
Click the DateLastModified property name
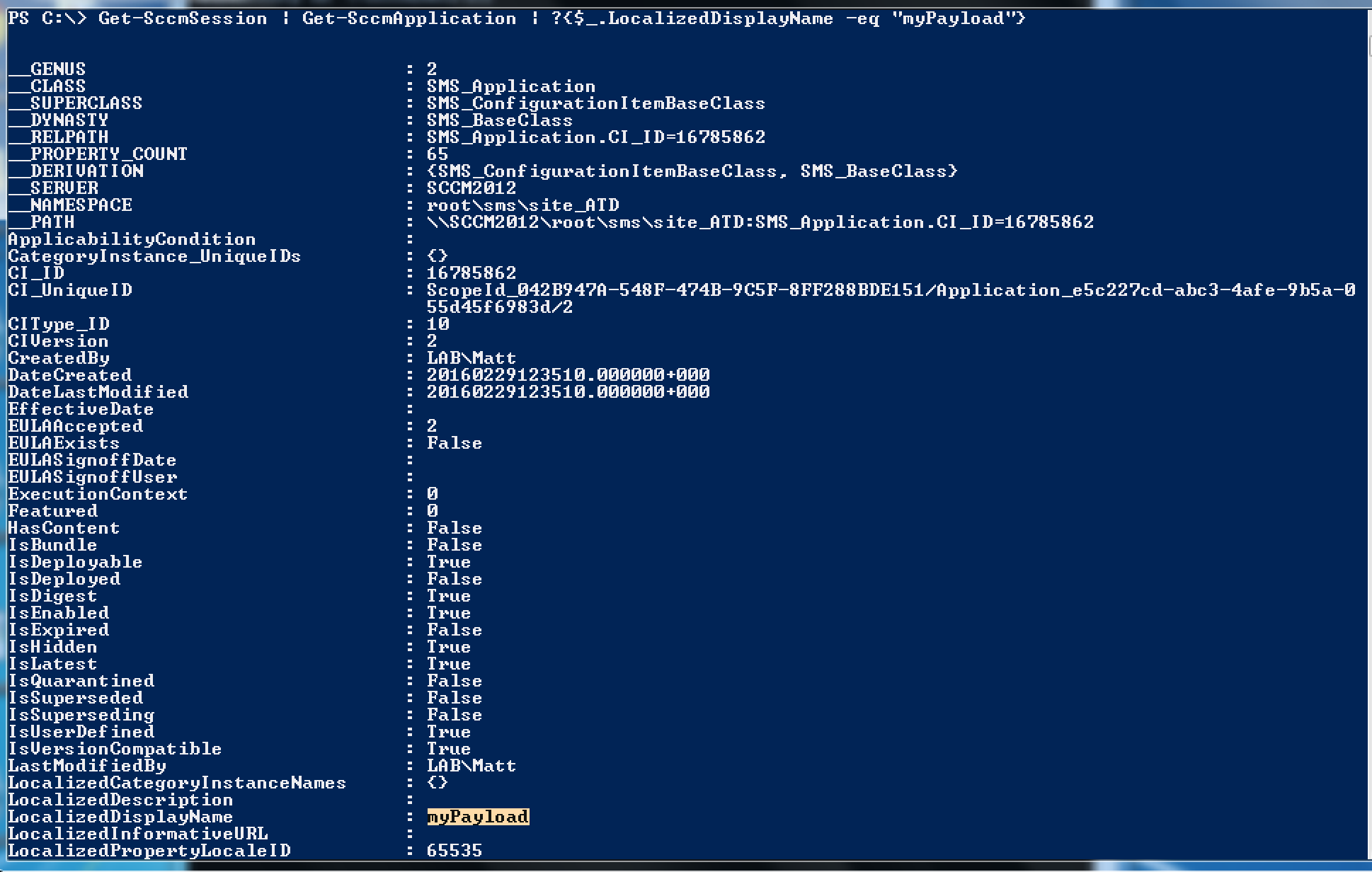click(98, 392)
